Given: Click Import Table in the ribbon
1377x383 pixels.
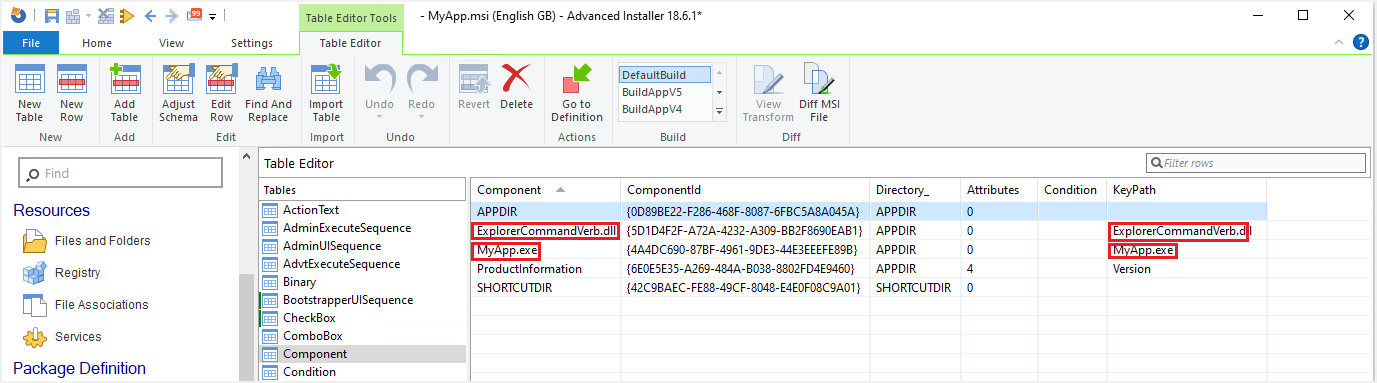Looking at the screenshot, I should click(326, 93).
